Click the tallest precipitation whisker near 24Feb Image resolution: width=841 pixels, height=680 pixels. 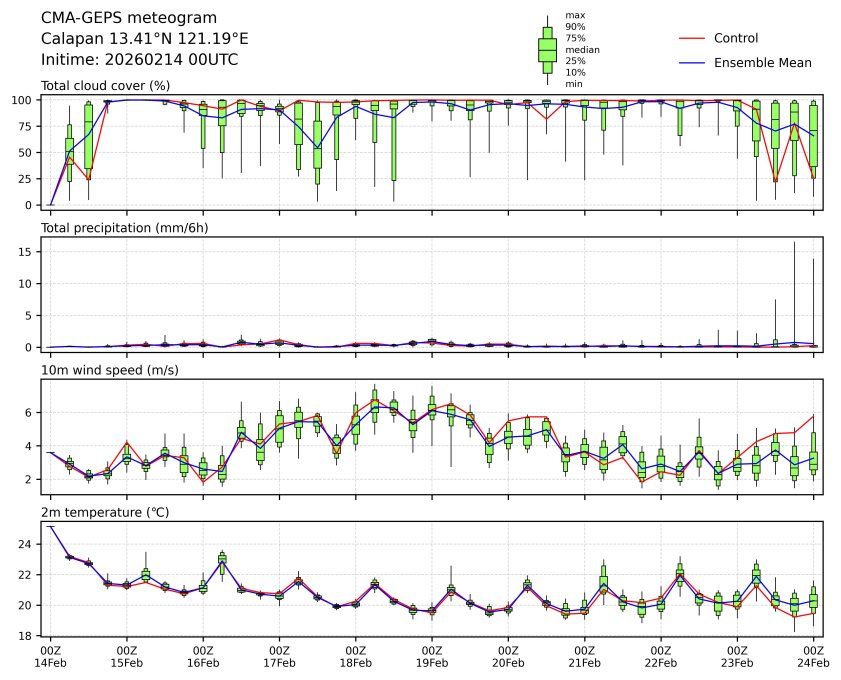794,290
